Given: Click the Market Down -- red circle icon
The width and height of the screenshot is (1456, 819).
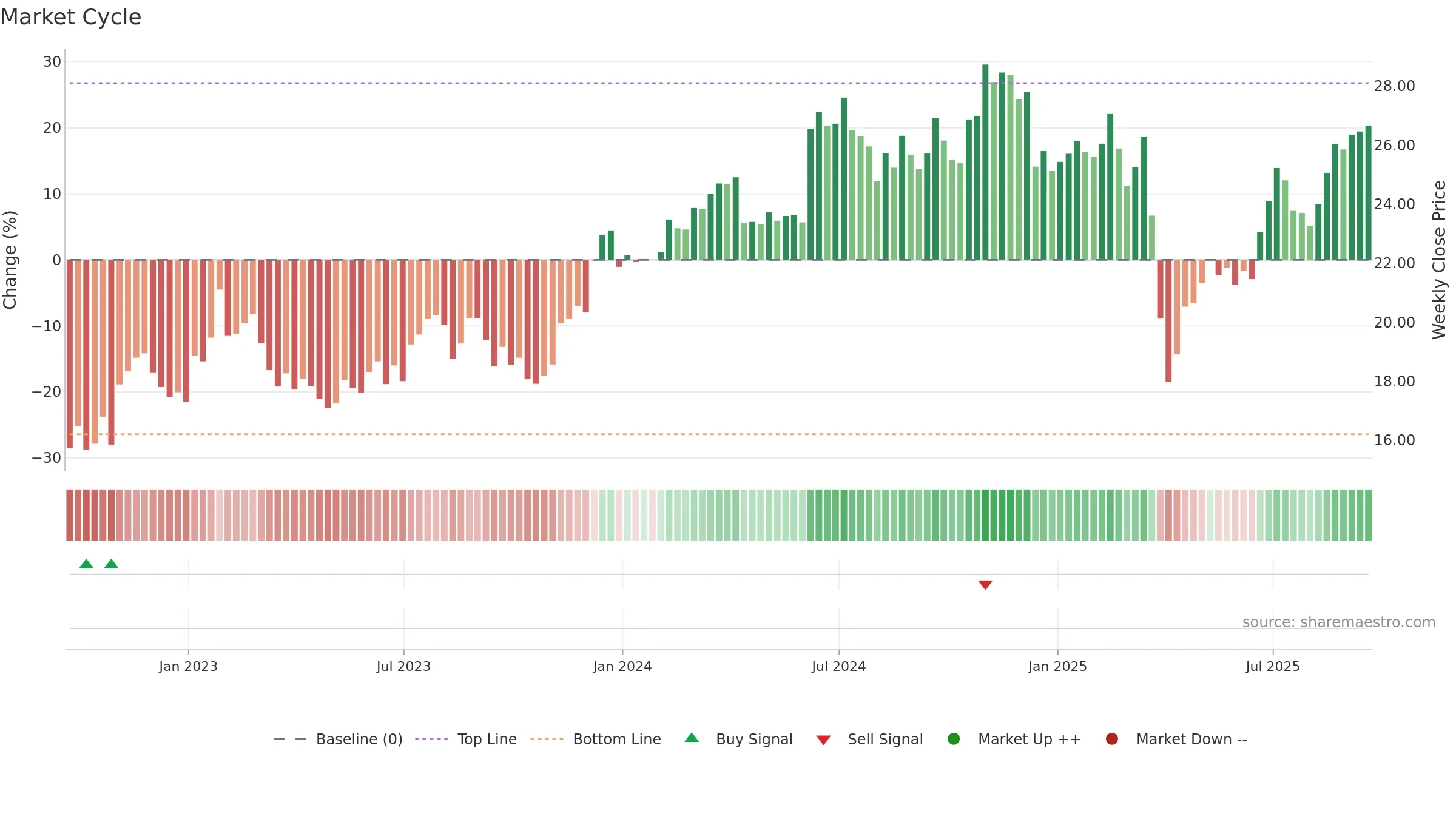Looking at the screenshot, I should [x=1112, y=739].
